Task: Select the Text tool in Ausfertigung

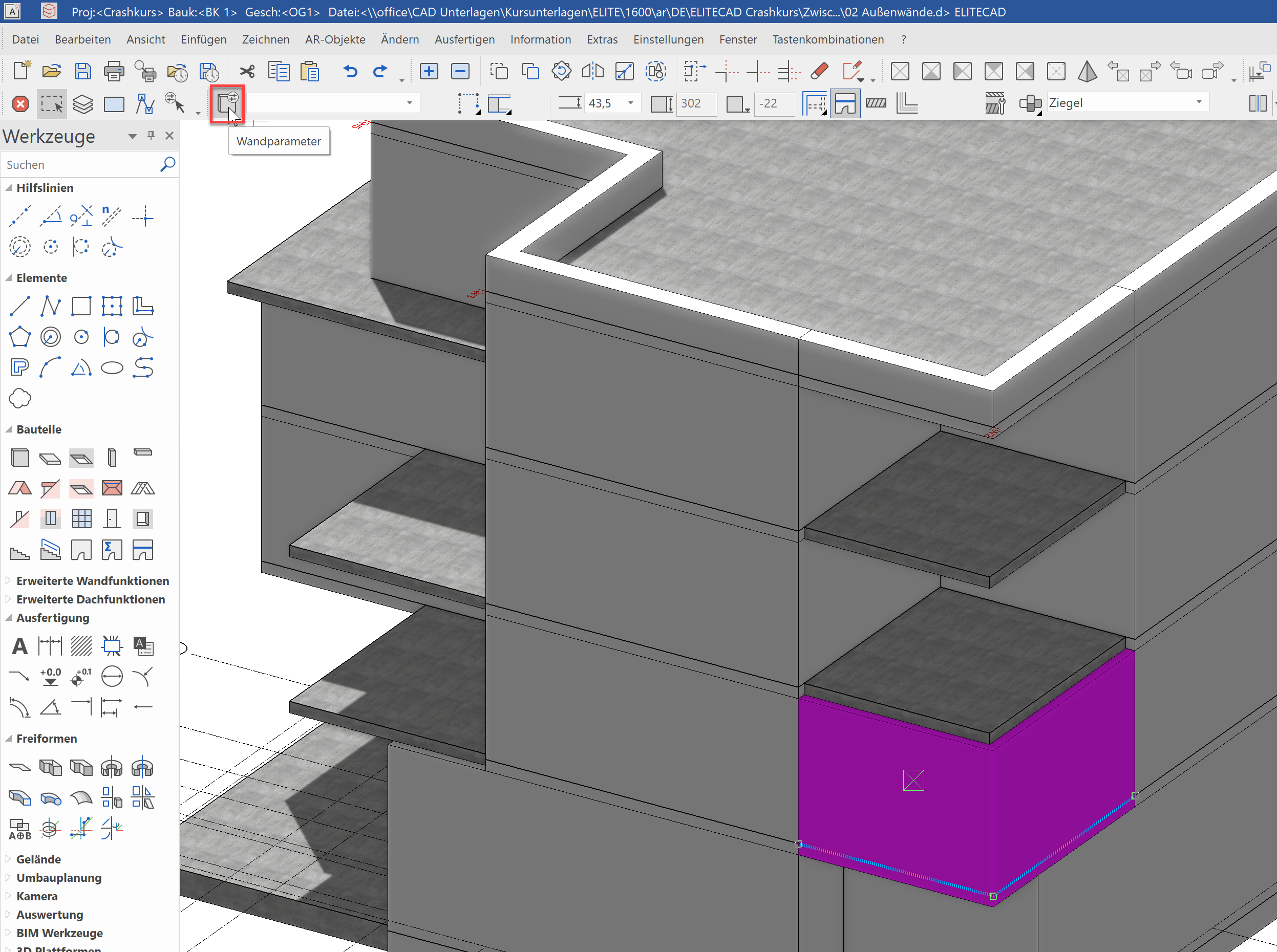Action: (x=19, y=646)
